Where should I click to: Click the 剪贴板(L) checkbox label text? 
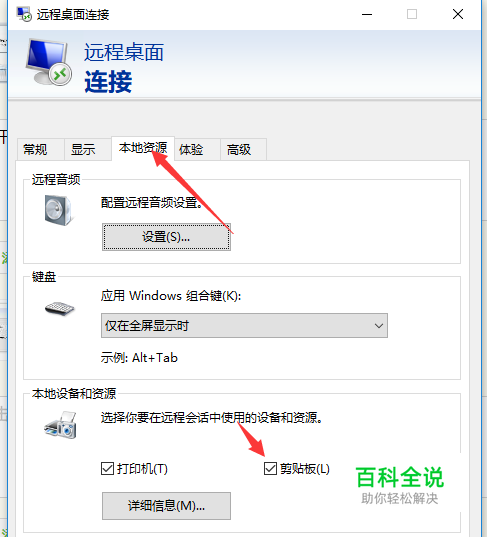tap(305, 469)
